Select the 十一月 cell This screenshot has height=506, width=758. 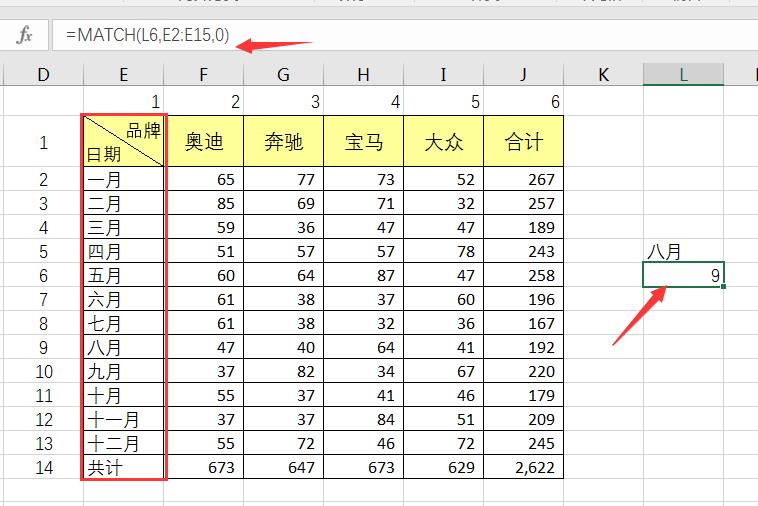[124, 419]
